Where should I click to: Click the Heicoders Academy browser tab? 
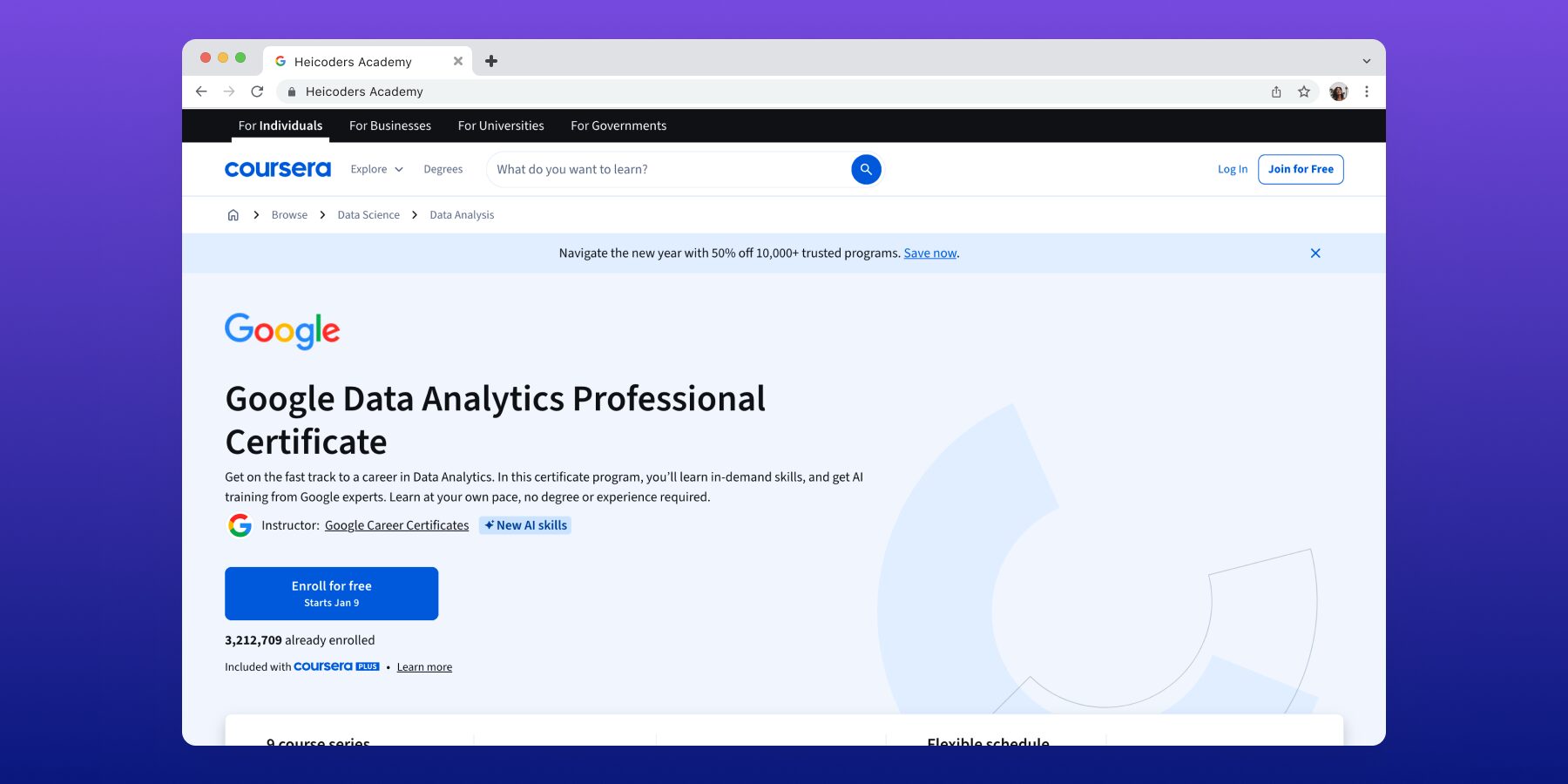353,61
